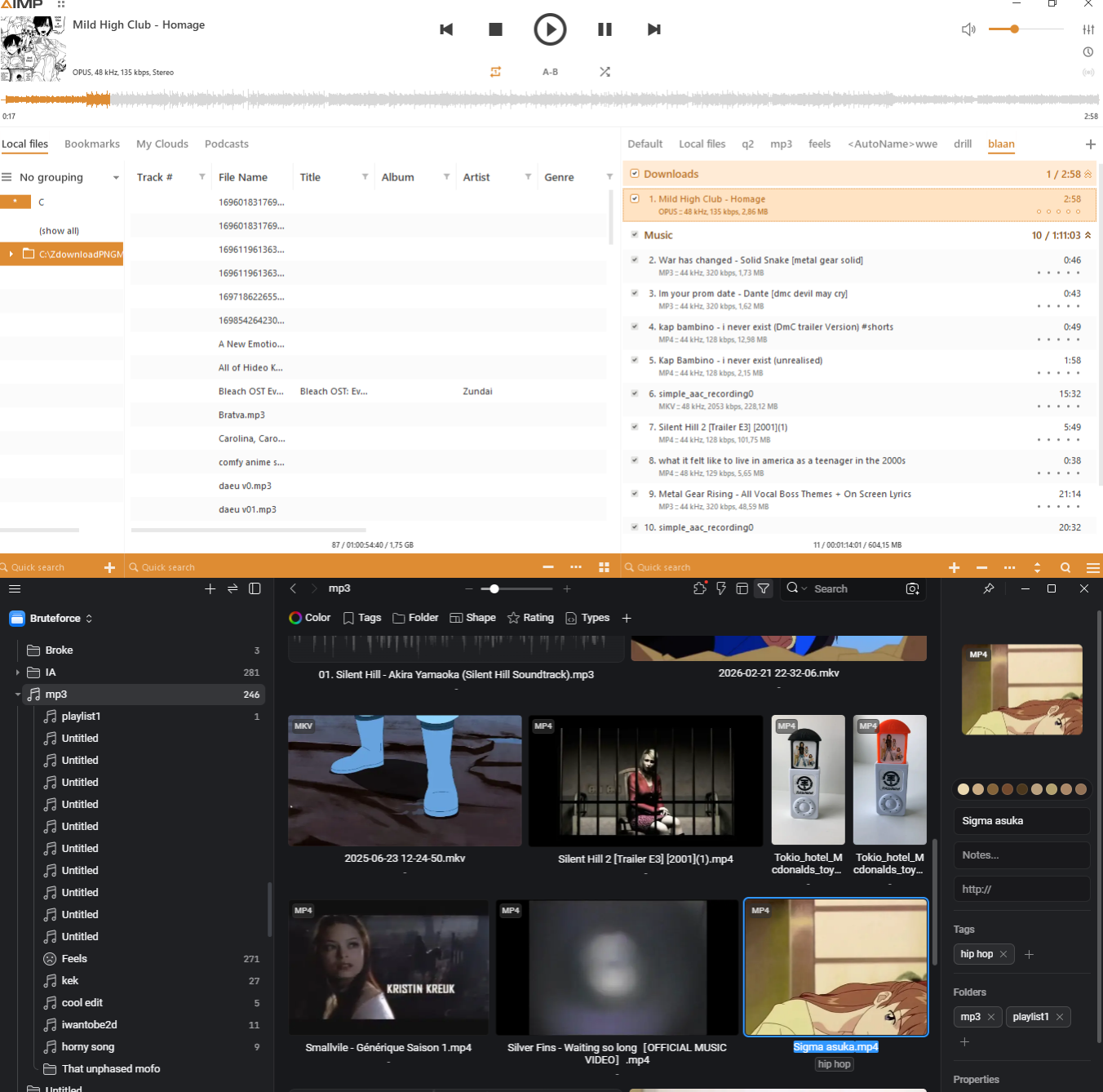Collapse the mp3 folder tree in Eagle
The height and width of the screenshot is (1092, 1103).
[x=17, y=695]
